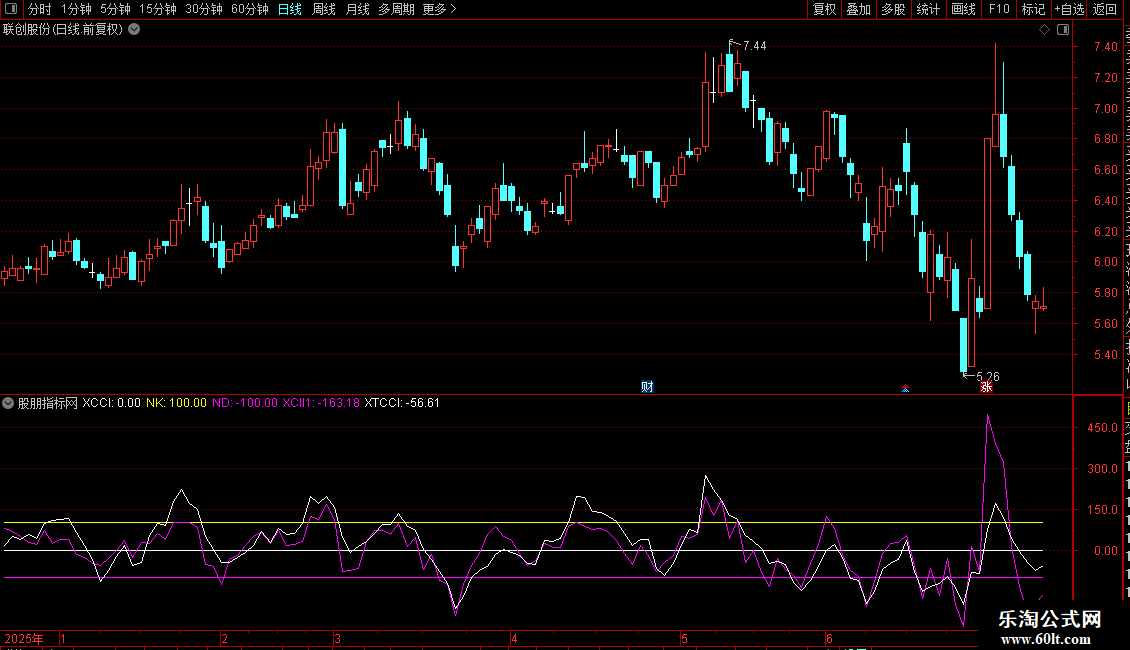Click the 450.0 indicator axis value

[x=1103, y=427]
